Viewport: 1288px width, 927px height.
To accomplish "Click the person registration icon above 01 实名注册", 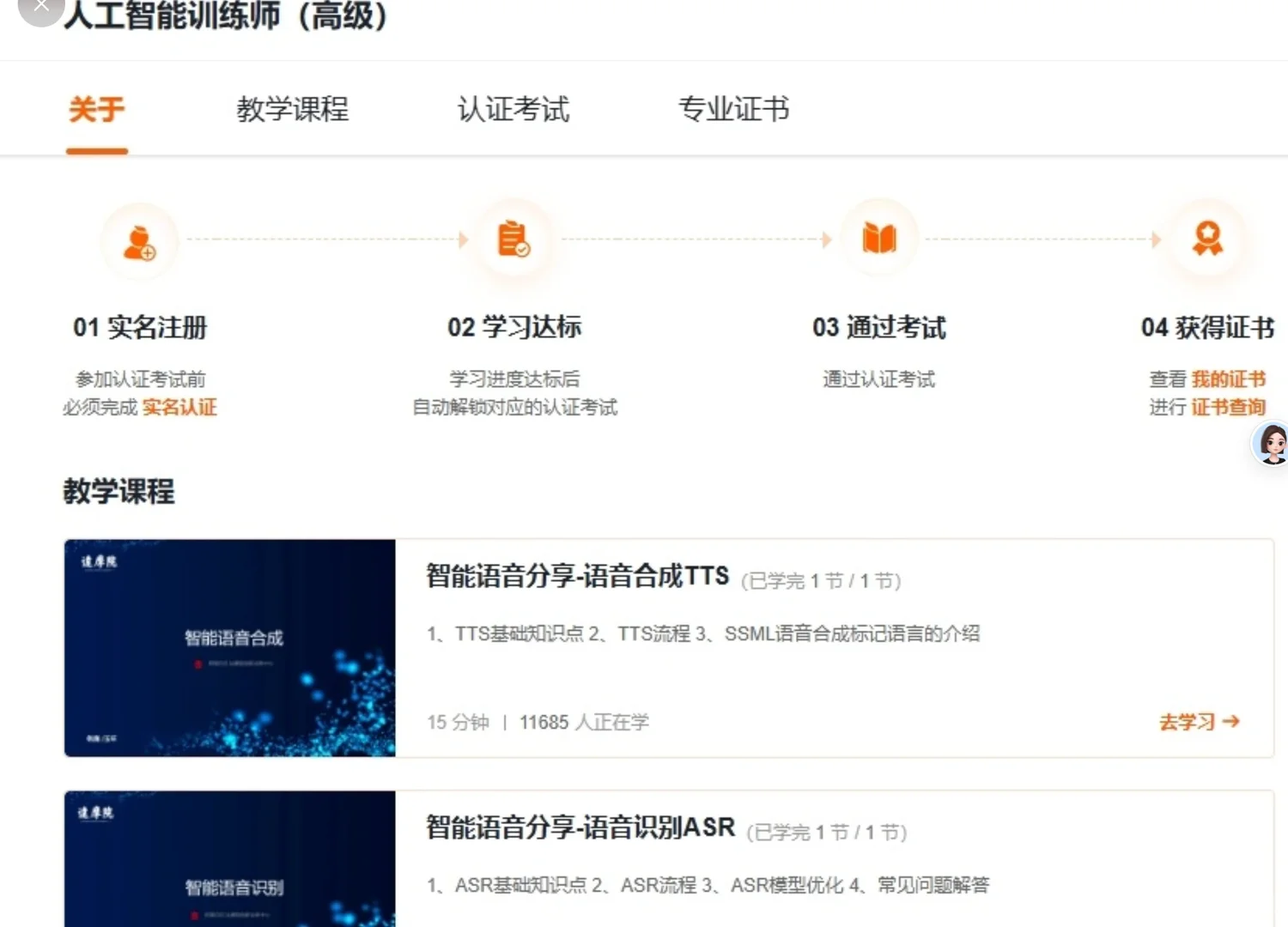I will 140,241.
